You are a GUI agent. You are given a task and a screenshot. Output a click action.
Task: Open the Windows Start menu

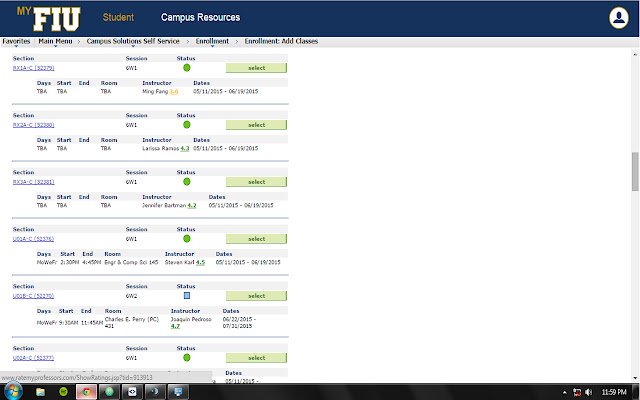pyautogui.click(x=13, y=392)
